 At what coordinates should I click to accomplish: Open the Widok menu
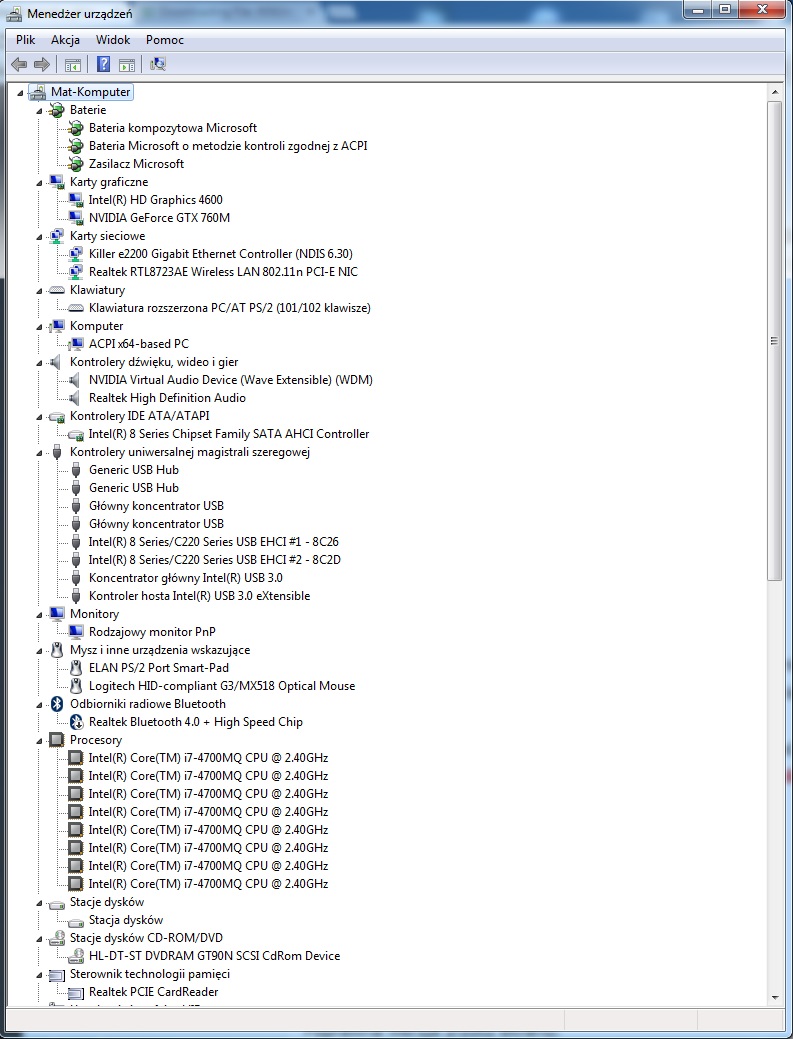click(113, 40)
